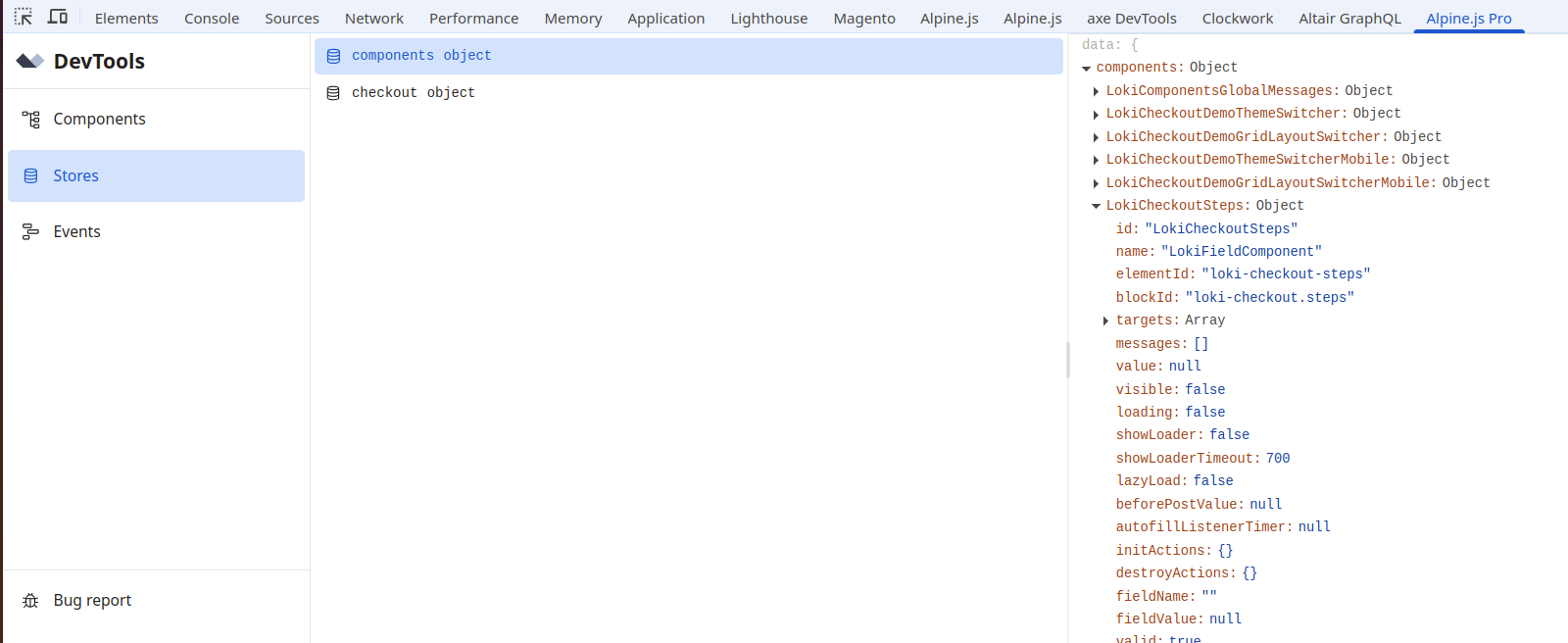Click the destroyActions: {} entry
Image resolution: width=1568 pixels, height=643 pixels.
[x=1186, y=573]
